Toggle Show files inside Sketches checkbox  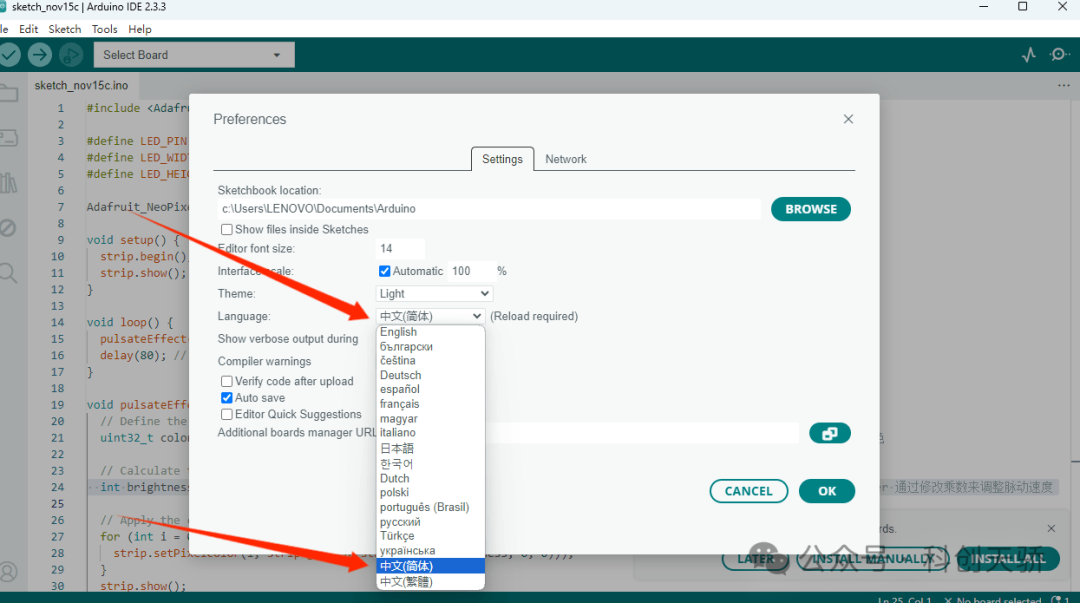(227, 229)
